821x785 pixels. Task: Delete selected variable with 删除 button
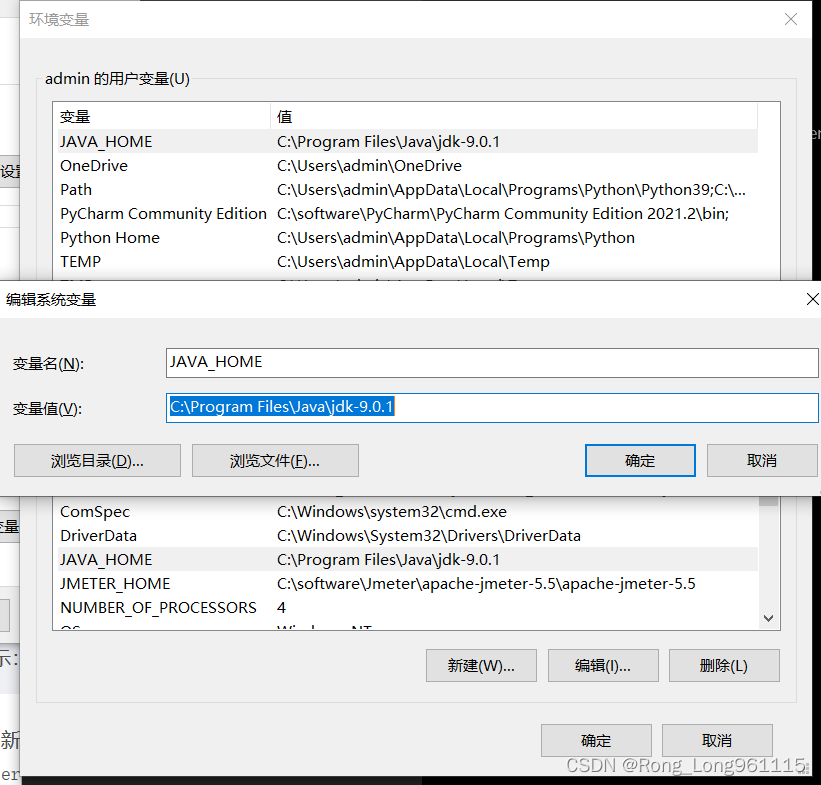pyautogui.click(x=724, y=665)
